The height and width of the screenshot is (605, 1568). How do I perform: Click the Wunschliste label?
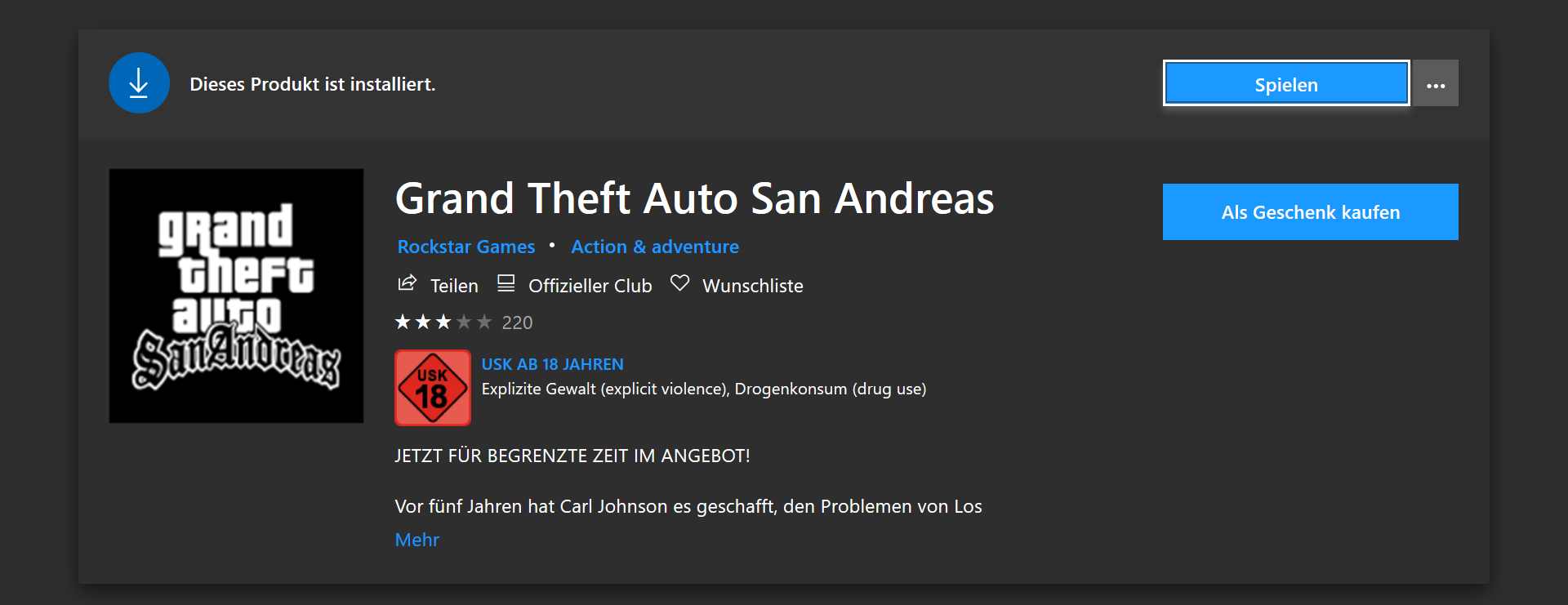[753, 286]
